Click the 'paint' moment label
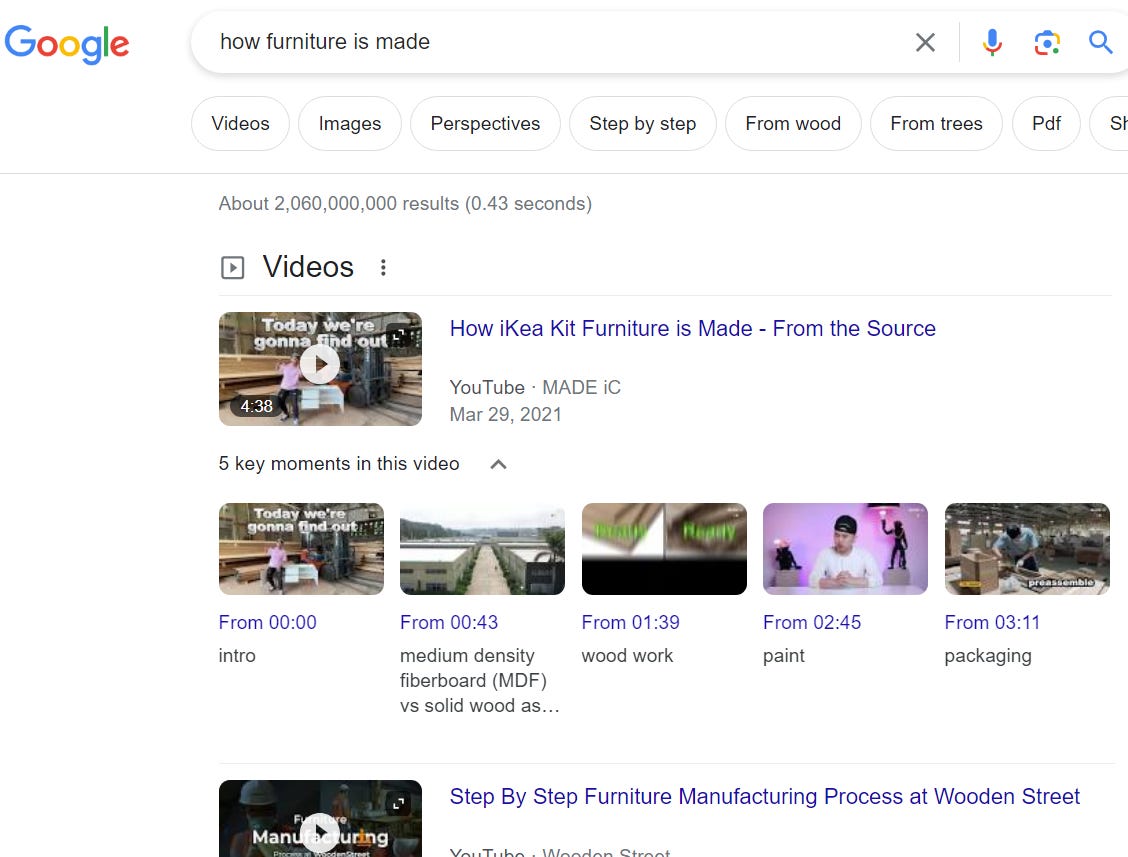Viewport: 1128px width, 857px height. (783, 656)
